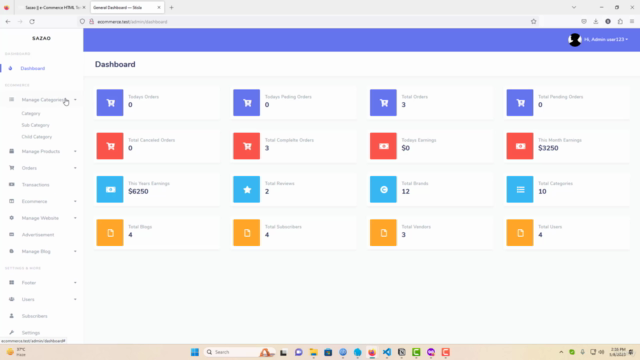Go back using the browser back arrow
640x360 pixels.
point(8,22)
